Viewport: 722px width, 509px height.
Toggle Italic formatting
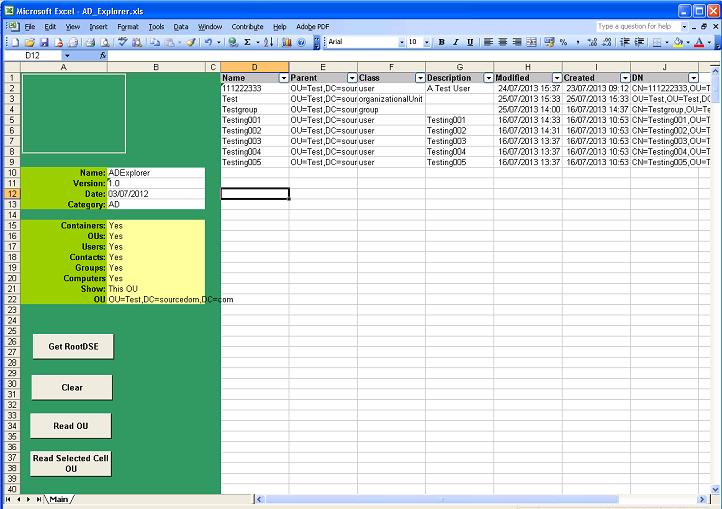pyautogui.click(x=455, y=43)
